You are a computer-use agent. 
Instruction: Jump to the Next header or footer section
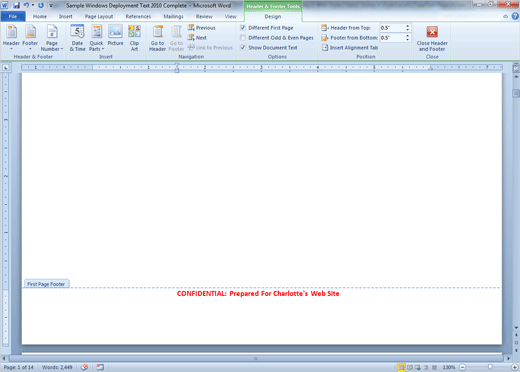pos(197,38)
